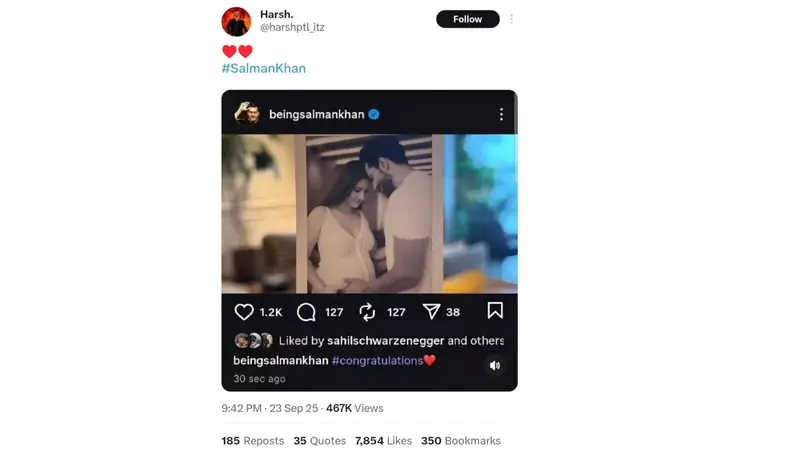This screenshot has width=800, height=450.
Task: Bookmark the embedded post
Action: [x=495, y=311]
